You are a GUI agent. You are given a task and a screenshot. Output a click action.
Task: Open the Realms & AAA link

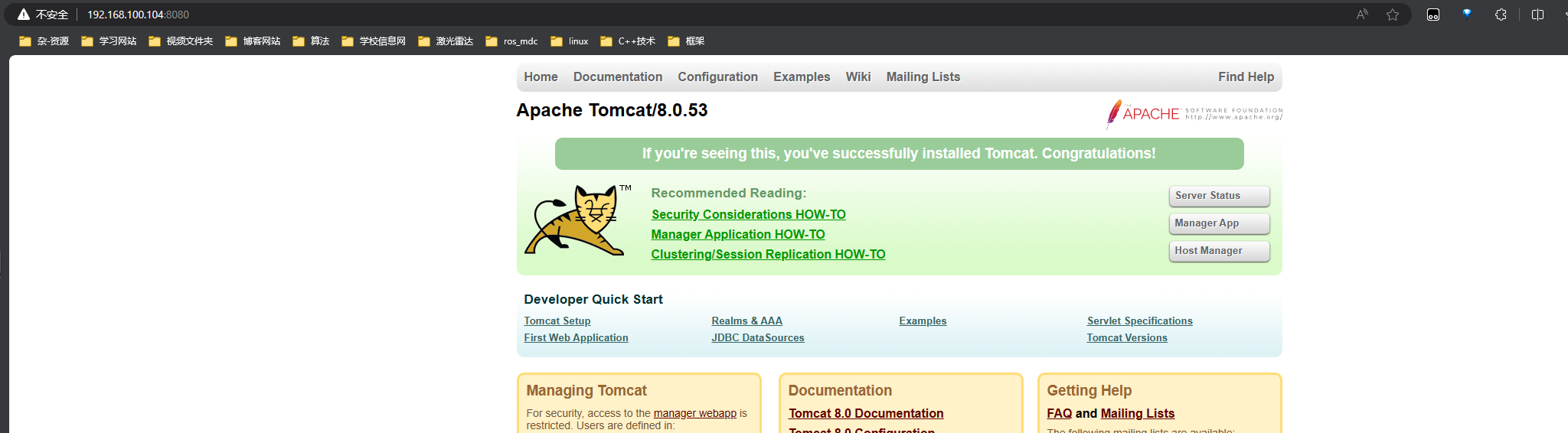pyautogui.click(x=746, y=321)
